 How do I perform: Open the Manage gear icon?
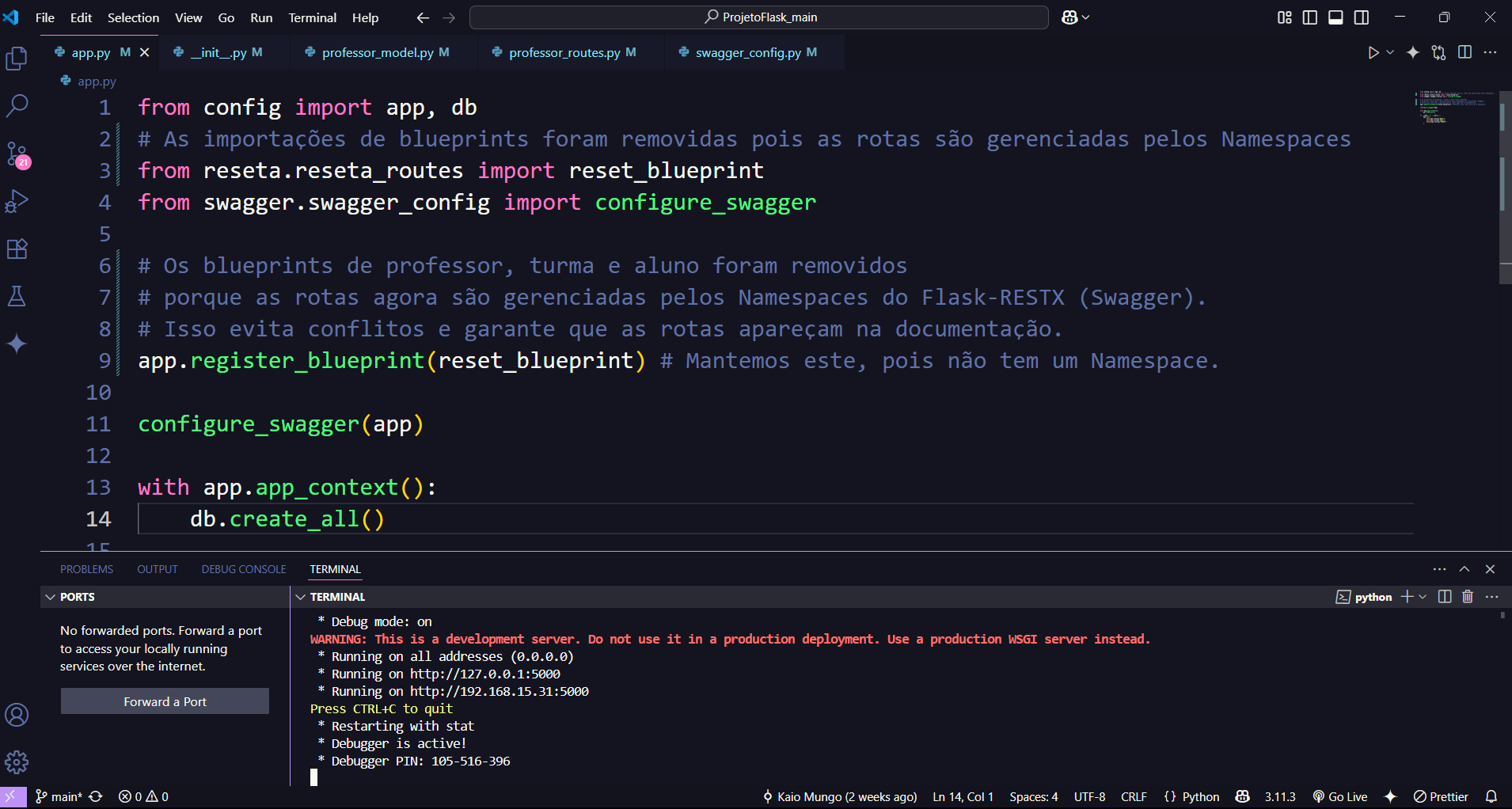click(x=17, y=762)
